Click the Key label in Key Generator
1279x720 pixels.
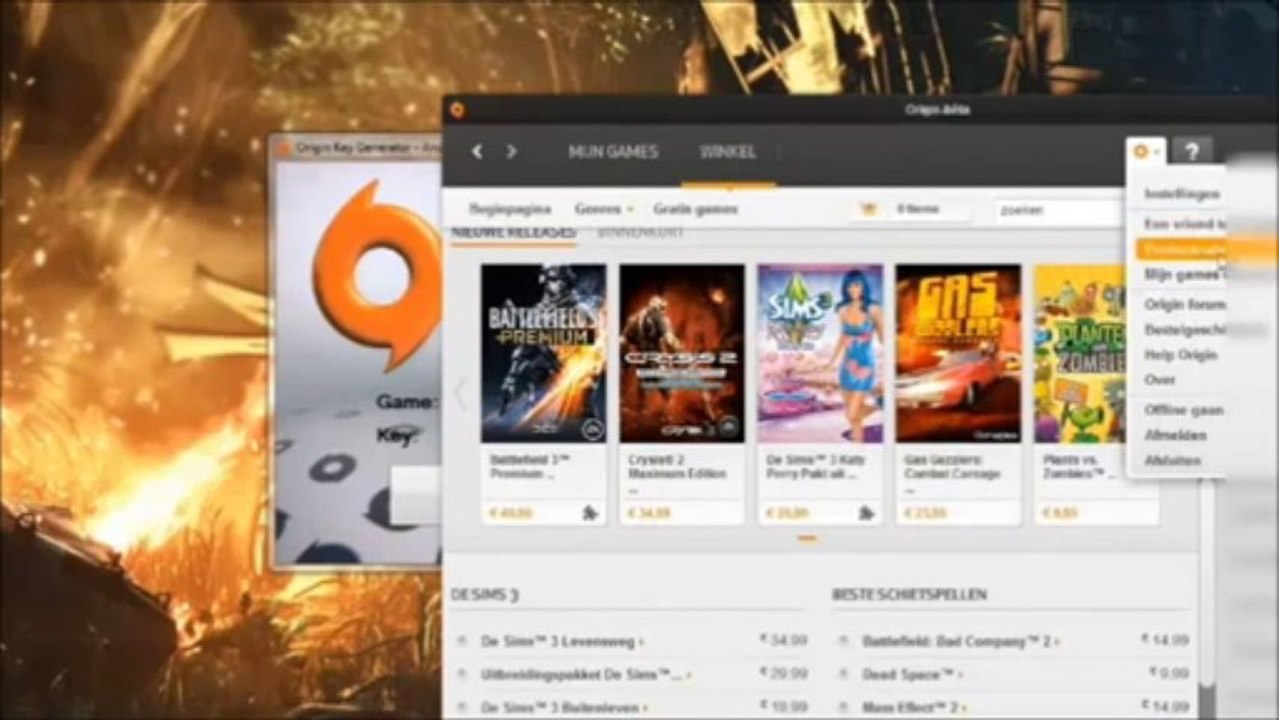398,436
